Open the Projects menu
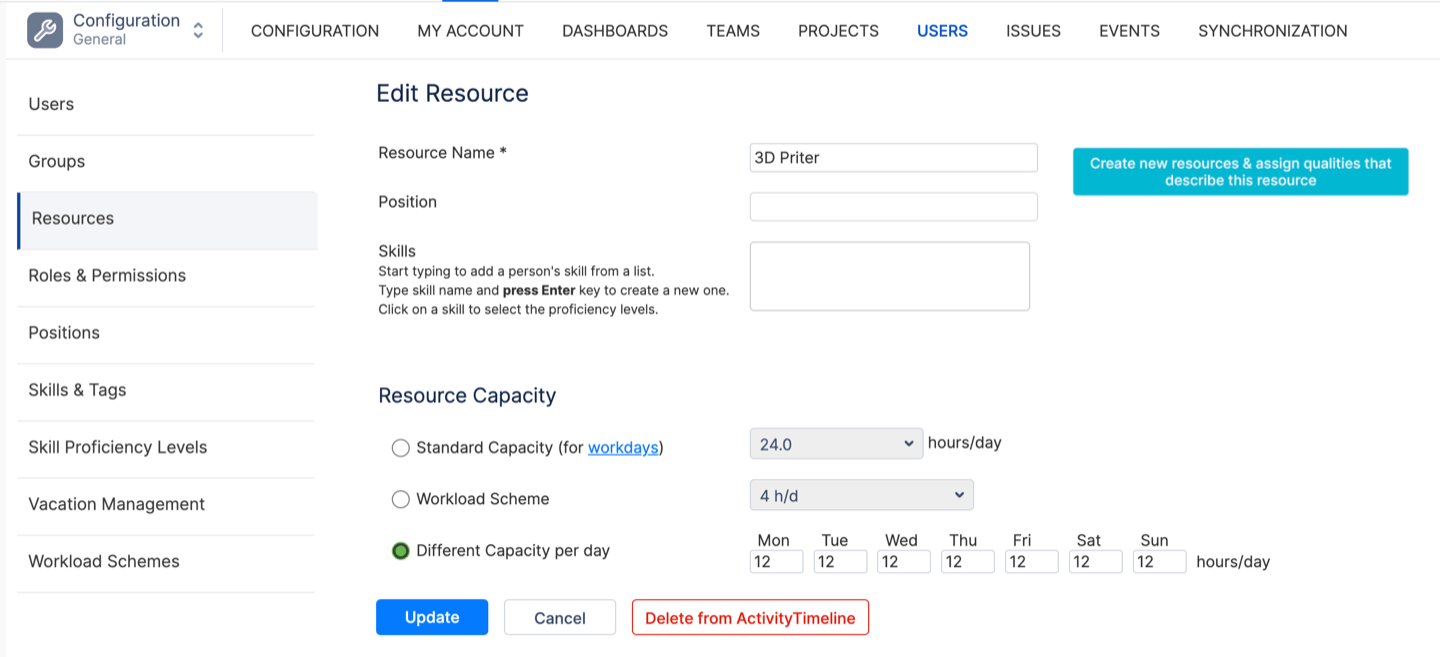 point(838,31)
